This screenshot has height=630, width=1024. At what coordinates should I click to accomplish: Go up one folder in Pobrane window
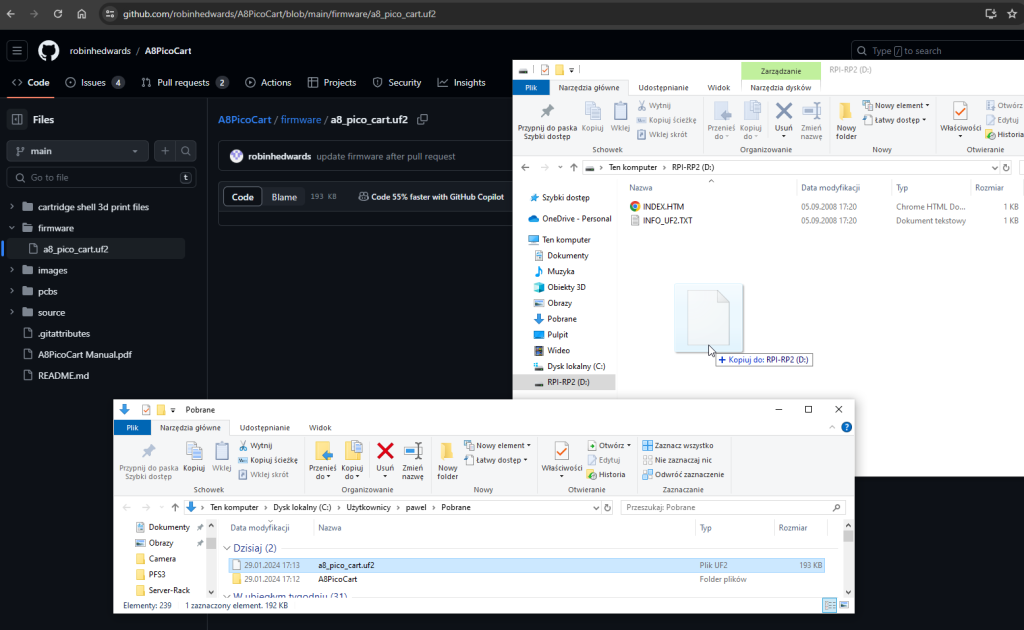[x=175, y=507]
